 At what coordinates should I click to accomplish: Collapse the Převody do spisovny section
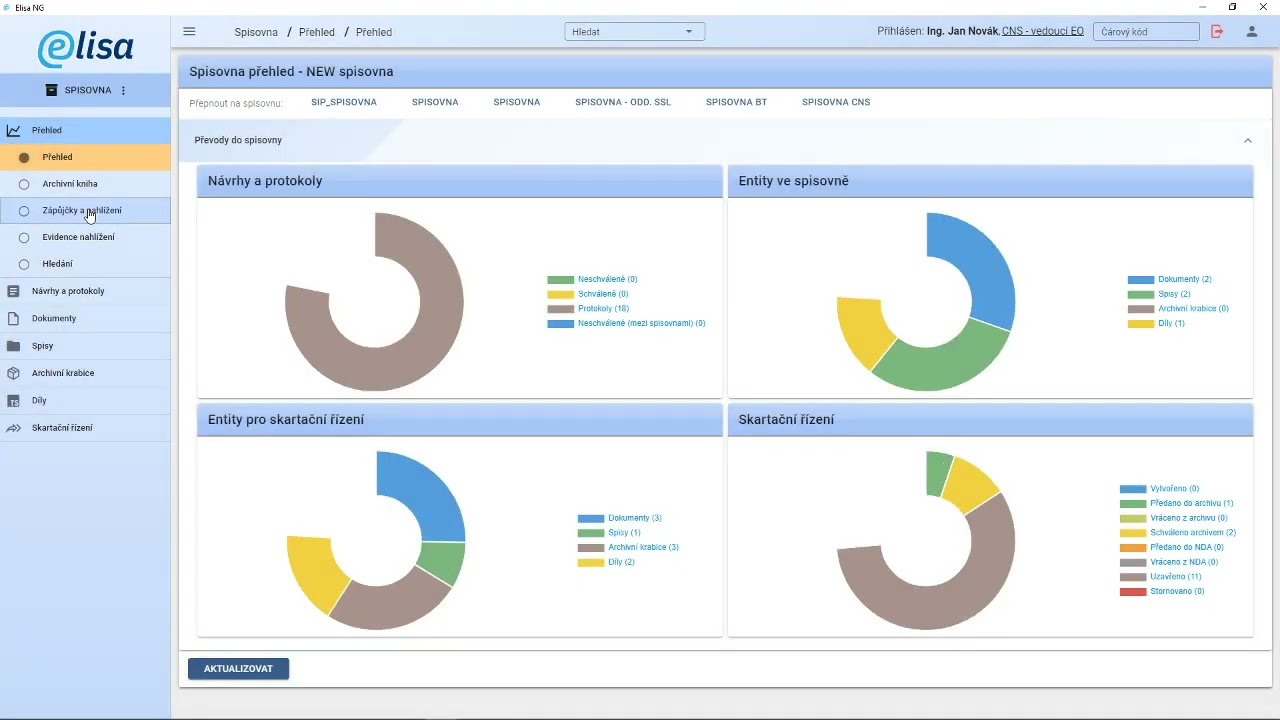tap(1248, 141)
